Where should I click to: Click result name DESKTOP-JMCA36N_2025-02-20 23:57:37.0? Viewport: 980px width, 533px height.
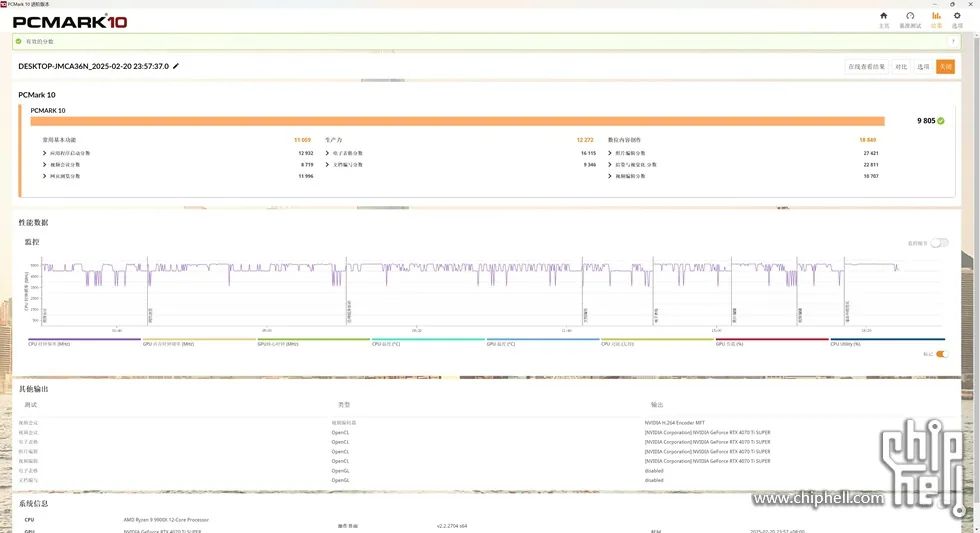[93, 66]
